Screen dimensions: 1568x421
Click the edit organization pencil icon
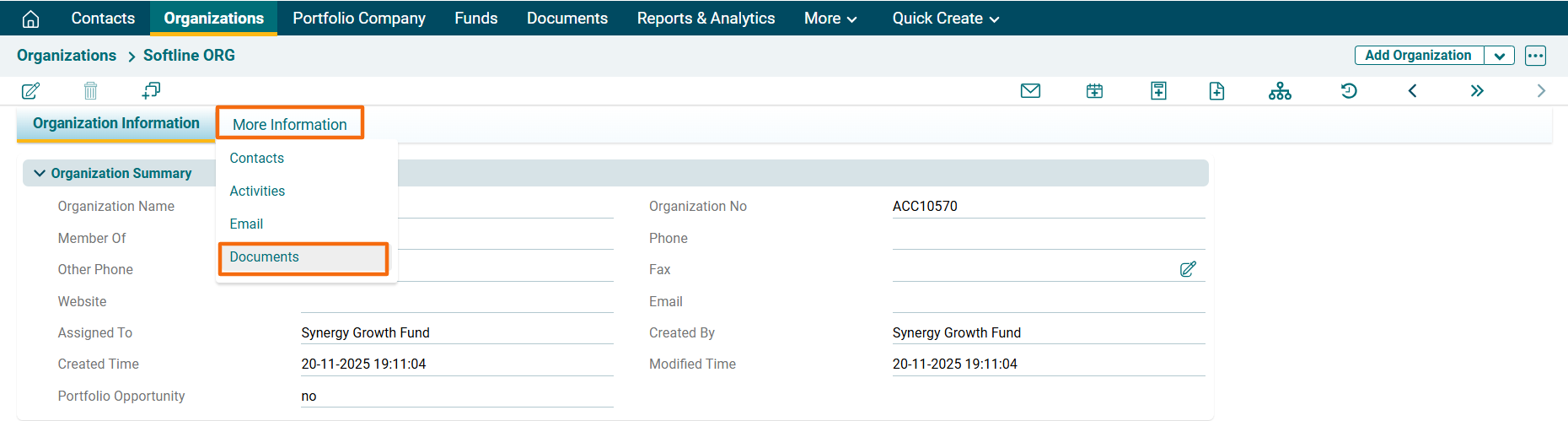[x=30, y=91]
